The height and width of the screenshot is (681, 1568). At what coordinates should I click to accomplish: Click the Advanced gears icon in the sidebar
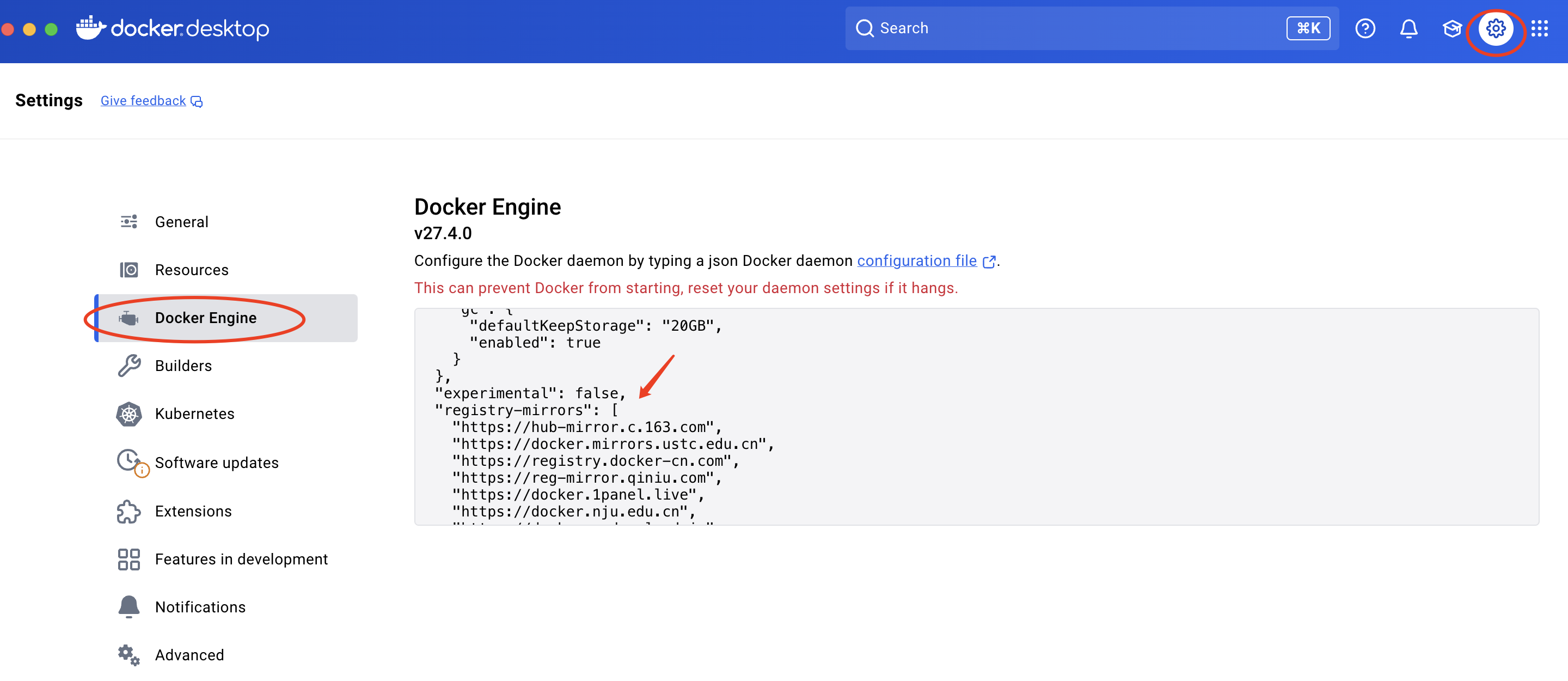pos(128,654)
